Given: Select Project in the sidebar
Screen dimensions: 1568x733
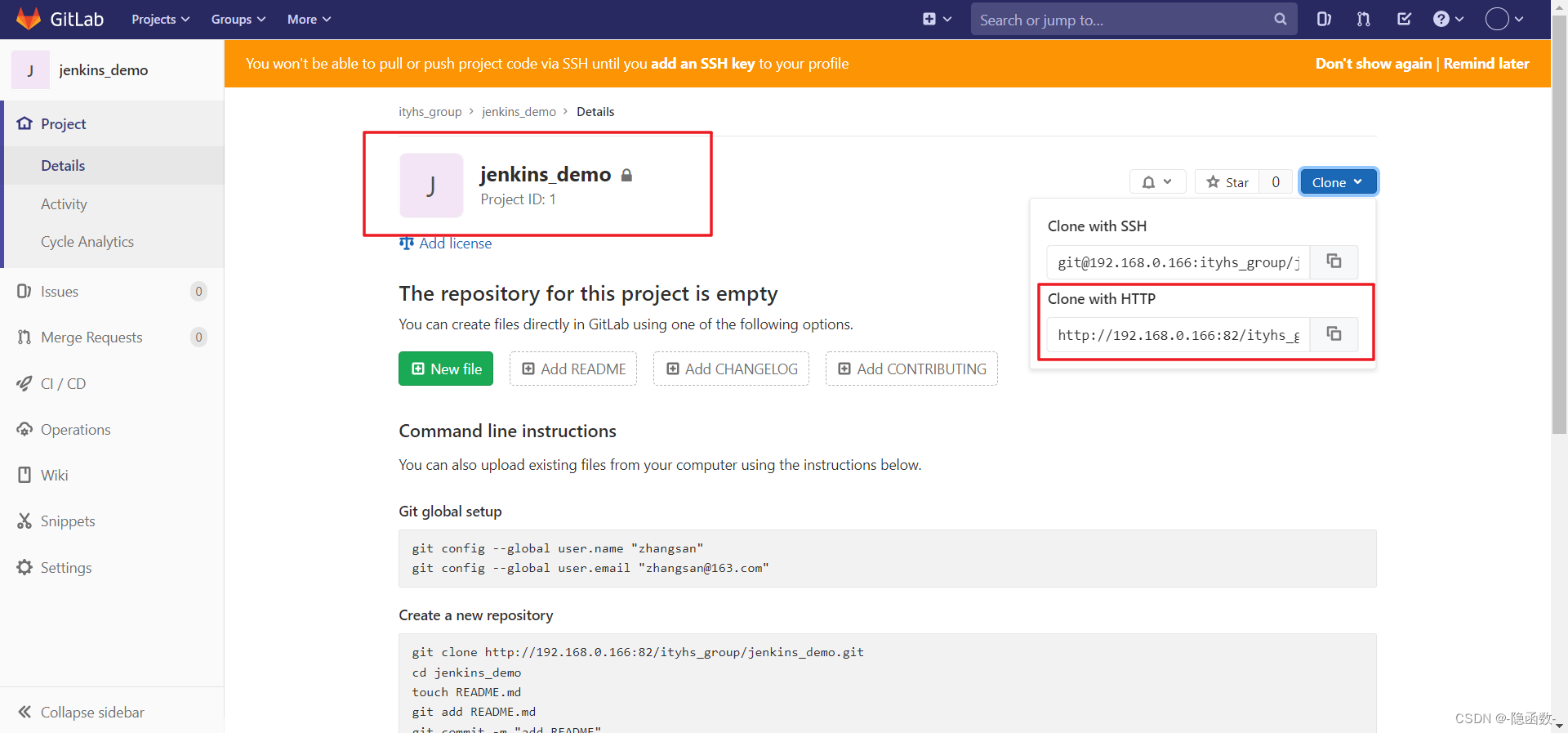Looking at the screenshot, I should [x=114, y=123].
